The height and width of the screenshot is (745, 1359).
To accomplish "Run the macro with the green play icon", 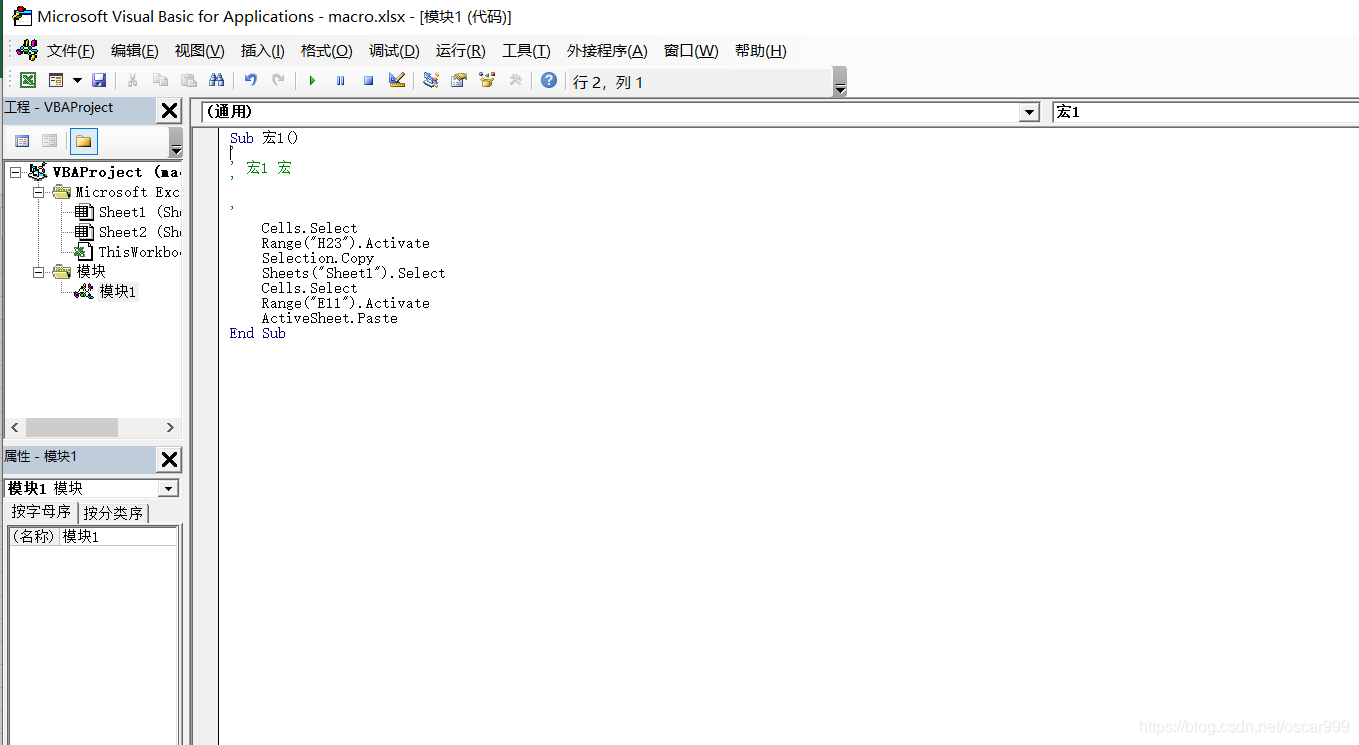I will pyautogui.click(x=312, y=81).
